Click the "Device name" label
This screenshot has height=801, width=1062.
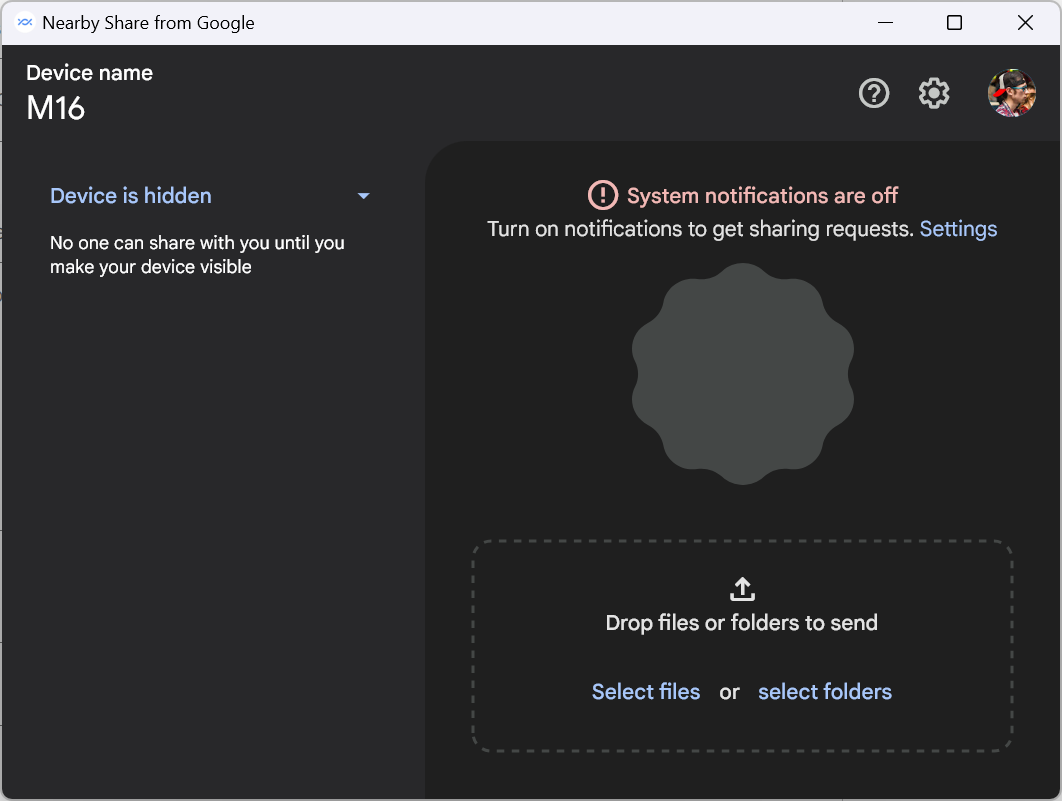[x=89, y=73]
